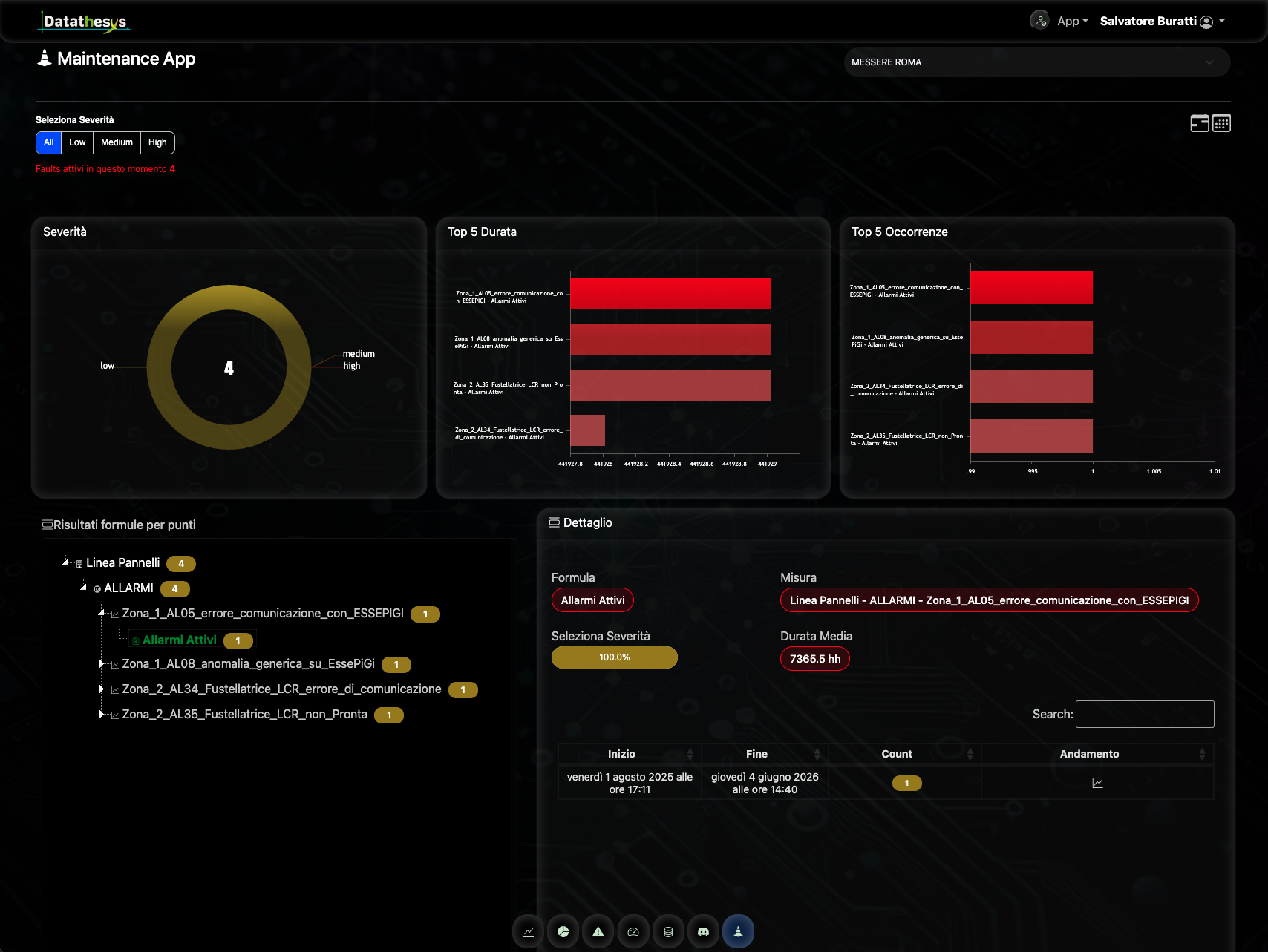Select the Low severity filter
The height and width of the screenshot is (952, 1268).
pyautogui.click(x=77, y=142)
